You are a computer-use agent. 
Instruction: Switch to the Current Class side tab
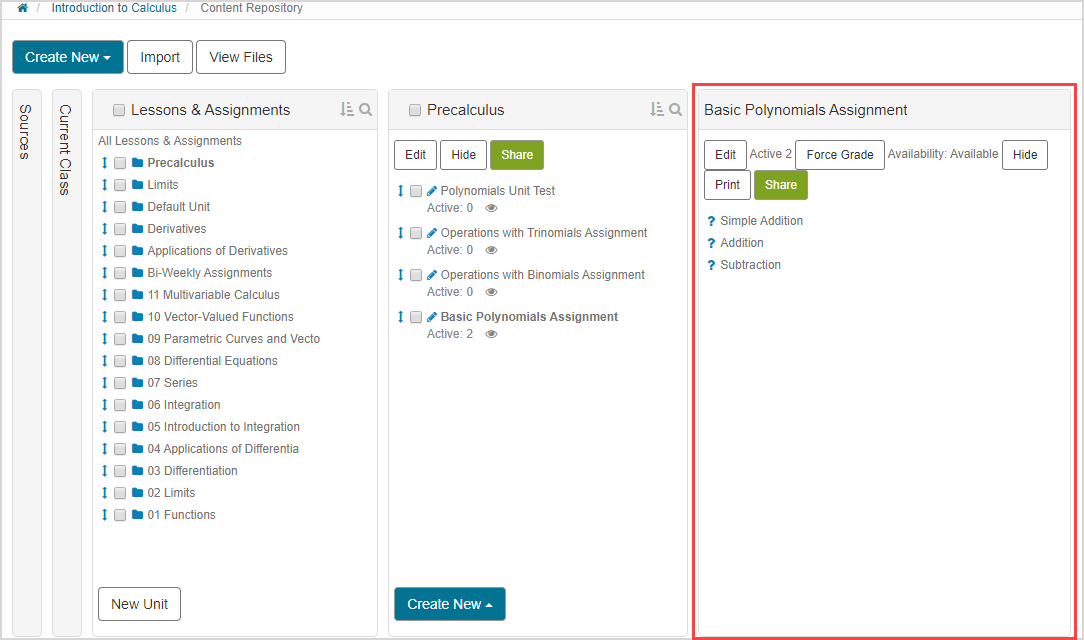[x=66, y=149]
